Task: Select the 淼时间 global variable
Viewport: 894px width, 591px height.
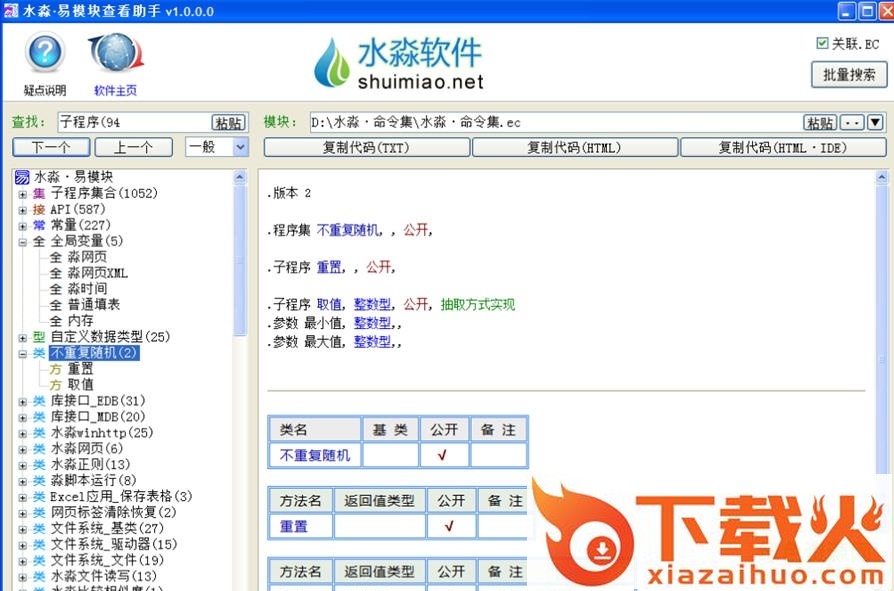Action: pyautogui.click(x=87, y=289)
